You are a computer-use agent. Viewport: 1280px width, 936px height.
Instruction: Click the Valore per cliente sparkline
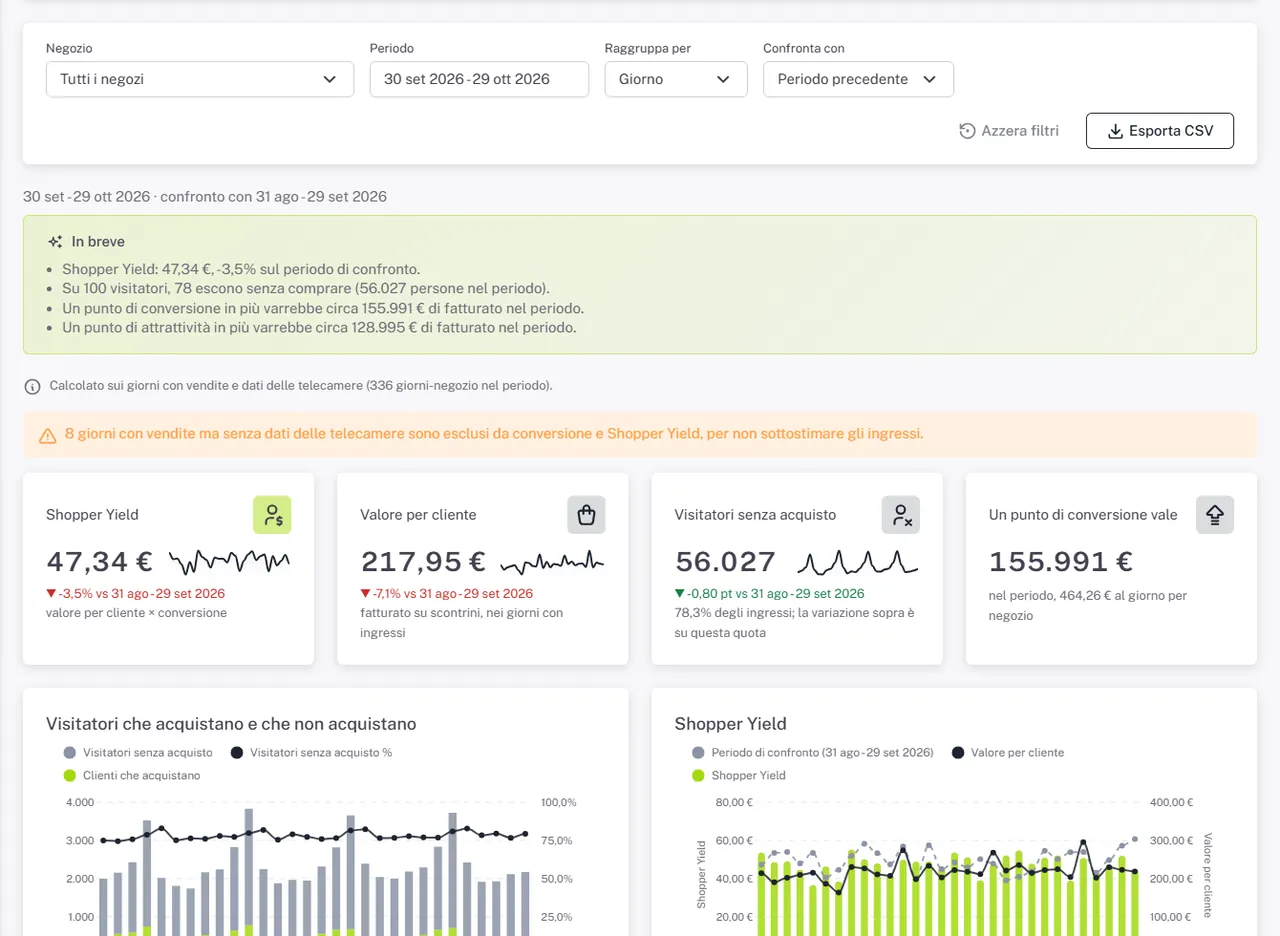[x=552, y=560]
